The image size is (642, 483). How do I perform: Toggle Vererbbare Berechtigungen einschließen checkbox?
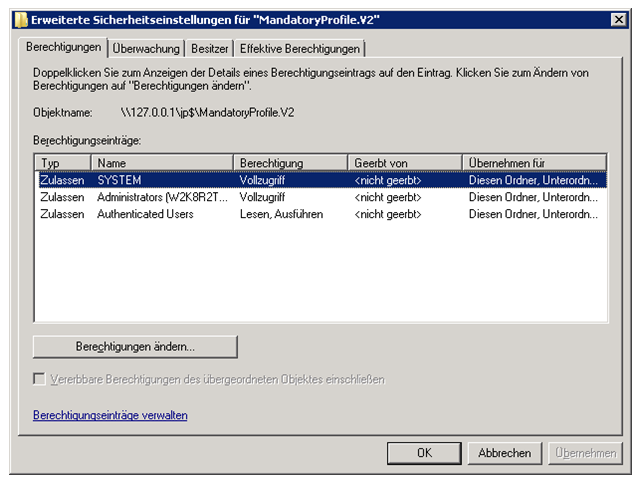pos(40,380)
